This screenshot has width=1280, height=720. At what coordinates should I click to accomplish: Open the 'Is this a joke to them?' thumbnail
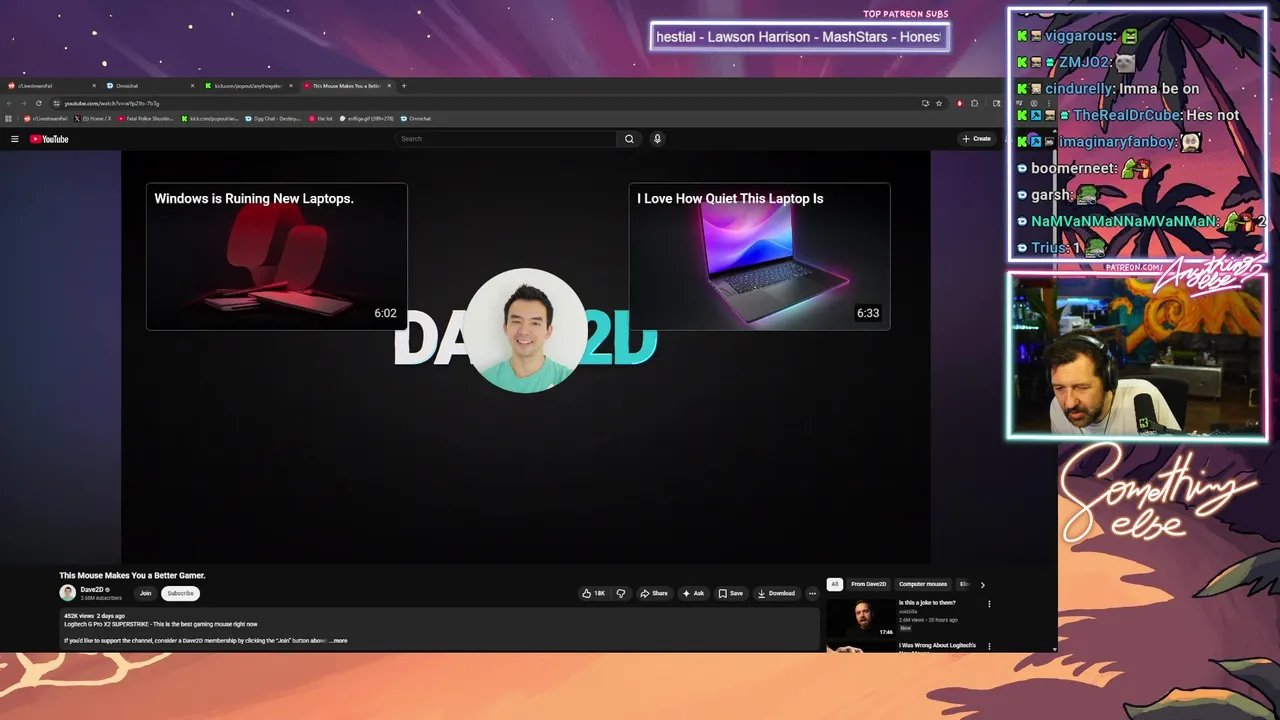861,618
